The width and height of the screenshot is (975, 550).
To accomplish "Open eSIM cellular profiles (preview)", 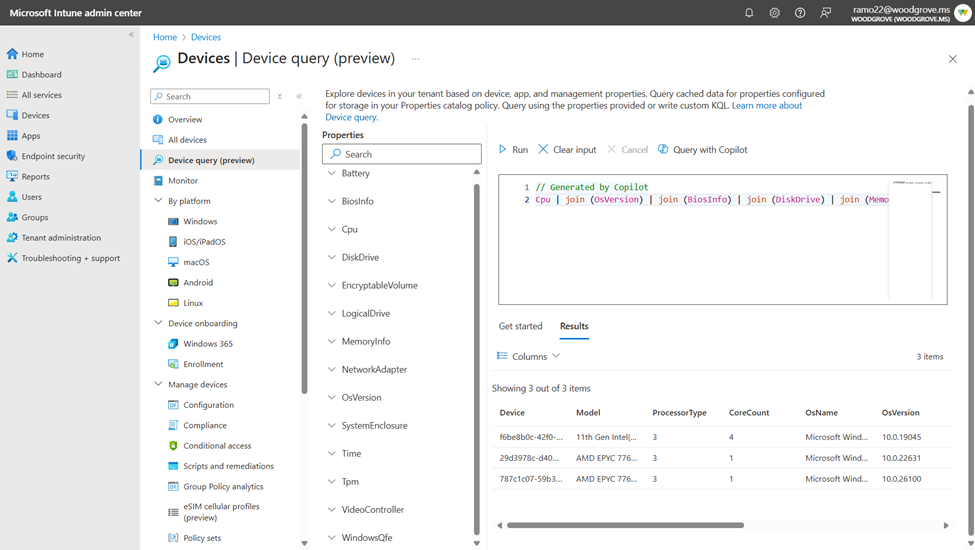I will coord(221,512).
